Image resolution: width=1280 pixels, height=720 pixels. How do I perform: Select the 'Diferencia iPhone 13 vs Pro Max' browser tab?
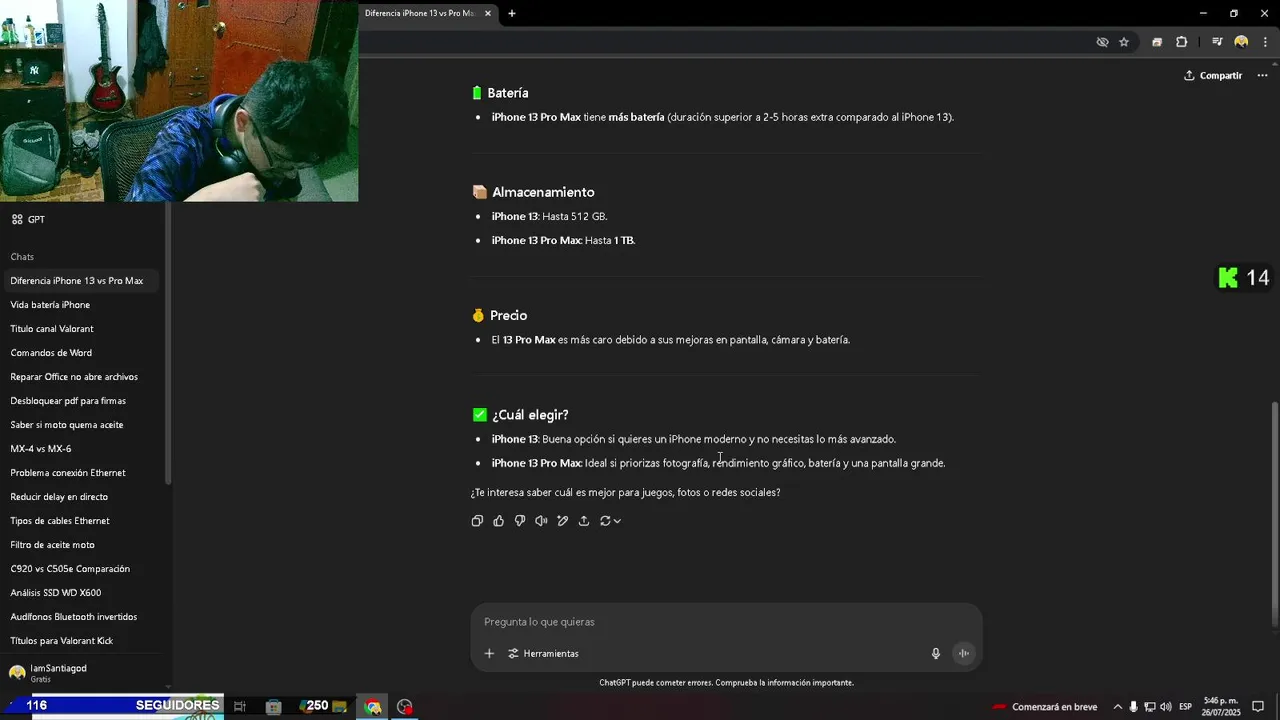(x=419, y=13)
